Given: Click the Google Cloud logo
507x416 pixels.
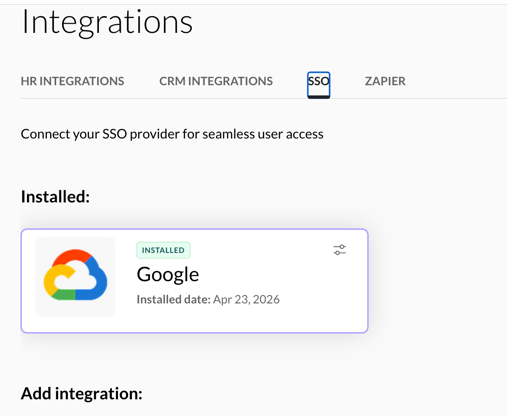Looking at the screenshot, I should click(x=75, y=275).
